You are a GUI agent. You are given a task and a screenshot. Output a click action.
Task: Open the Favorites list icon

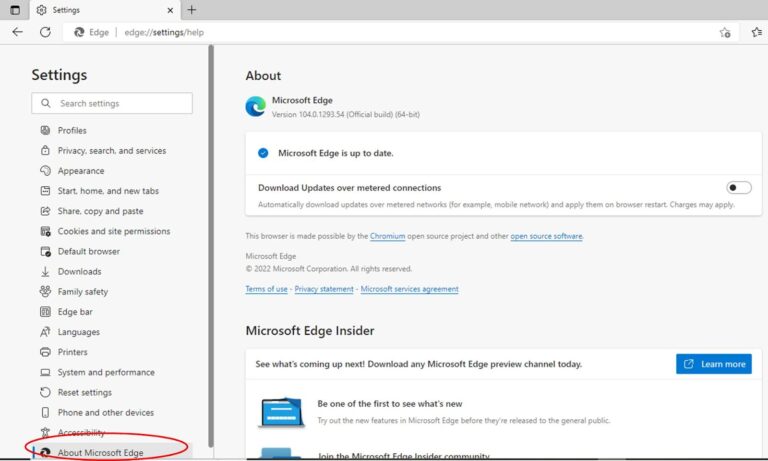pyautogui.click(x=757, y=32)
